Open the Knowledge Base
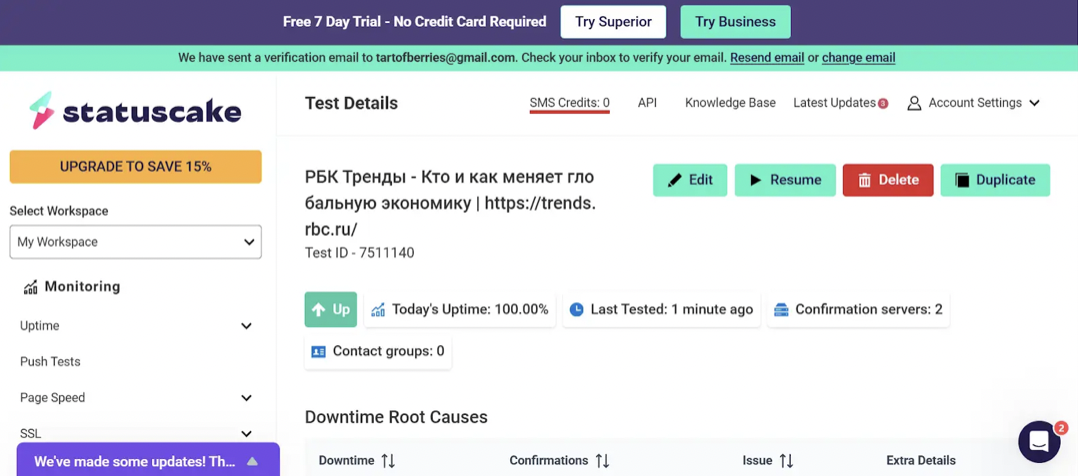Image resolution: width=1078 pixels, height=476 pixels. point(730,102)
